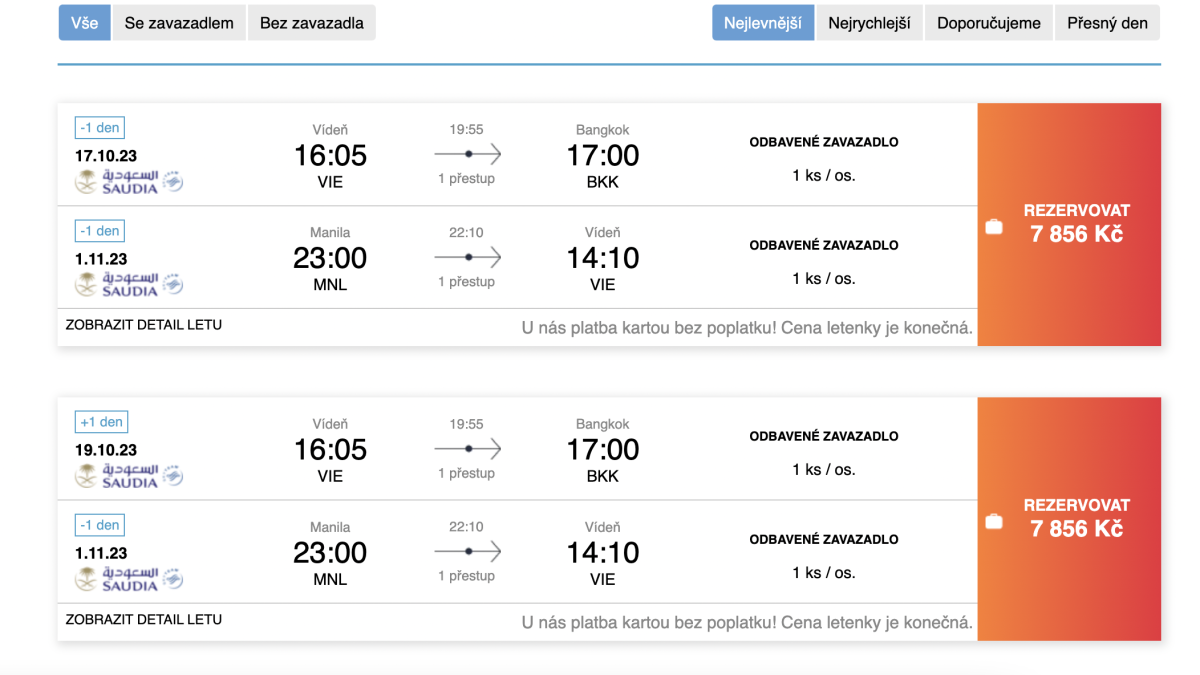The width and height of the screenshot is (1200, 675).
Task: Filter flights Bez zavazadla
Action: point(311,23)
